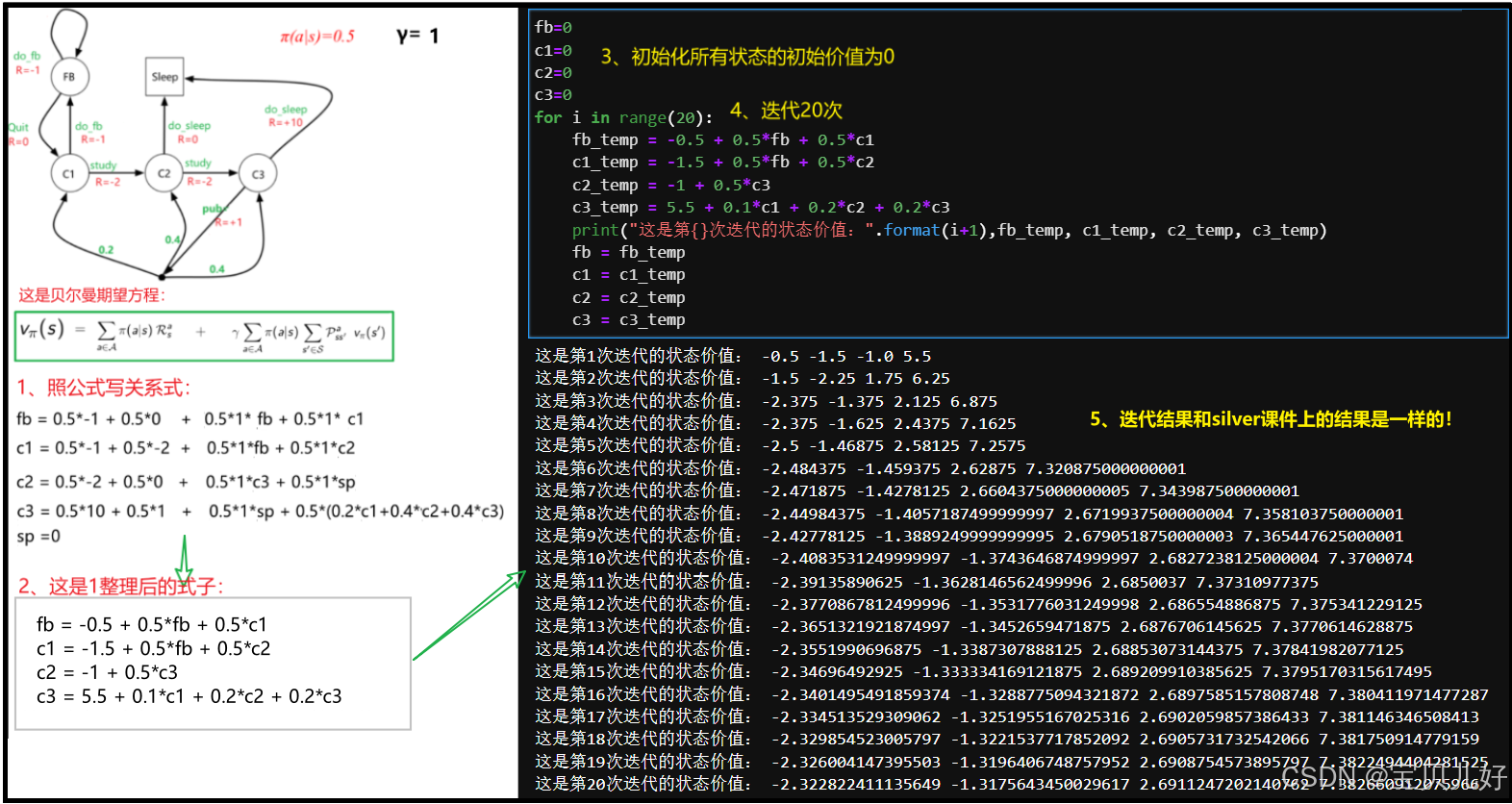Select the 第8次迭代 output line
1512x804 pixels.
[970, 514]
